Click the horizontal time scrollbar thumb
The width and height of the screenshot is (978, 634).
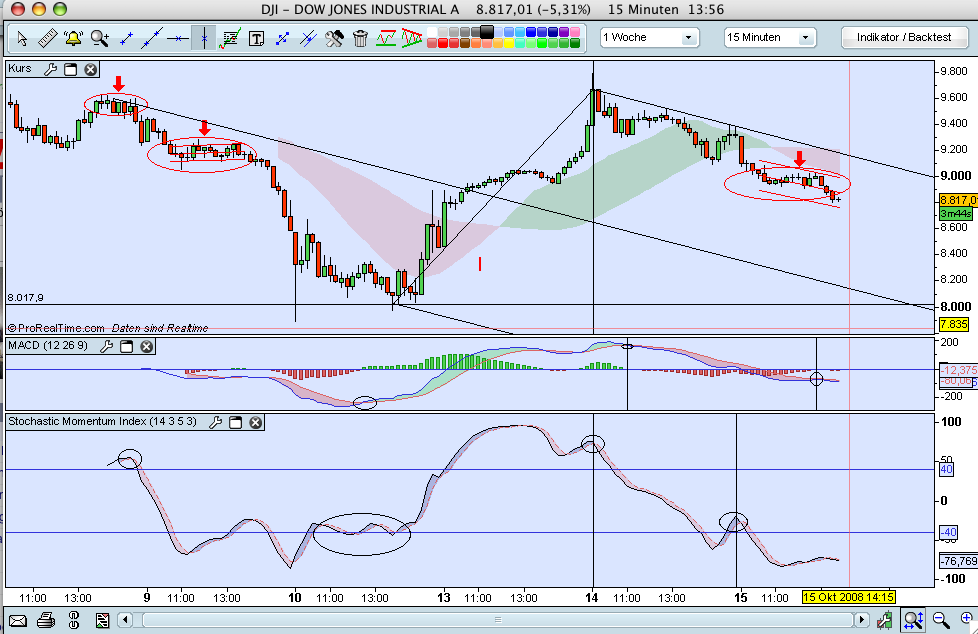point(498,620)
